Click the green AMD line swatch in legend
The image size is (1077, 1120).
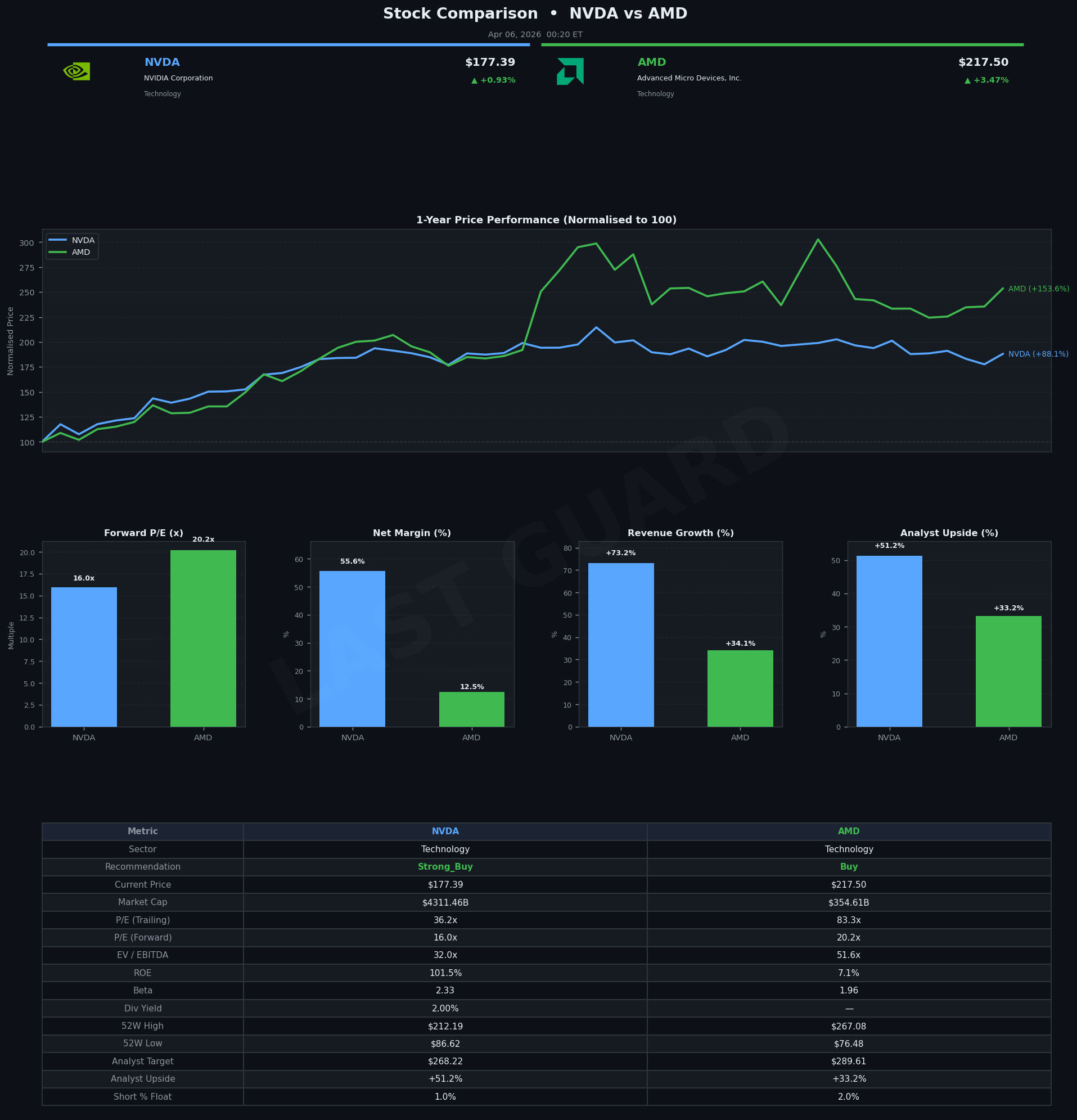[58, 253]
